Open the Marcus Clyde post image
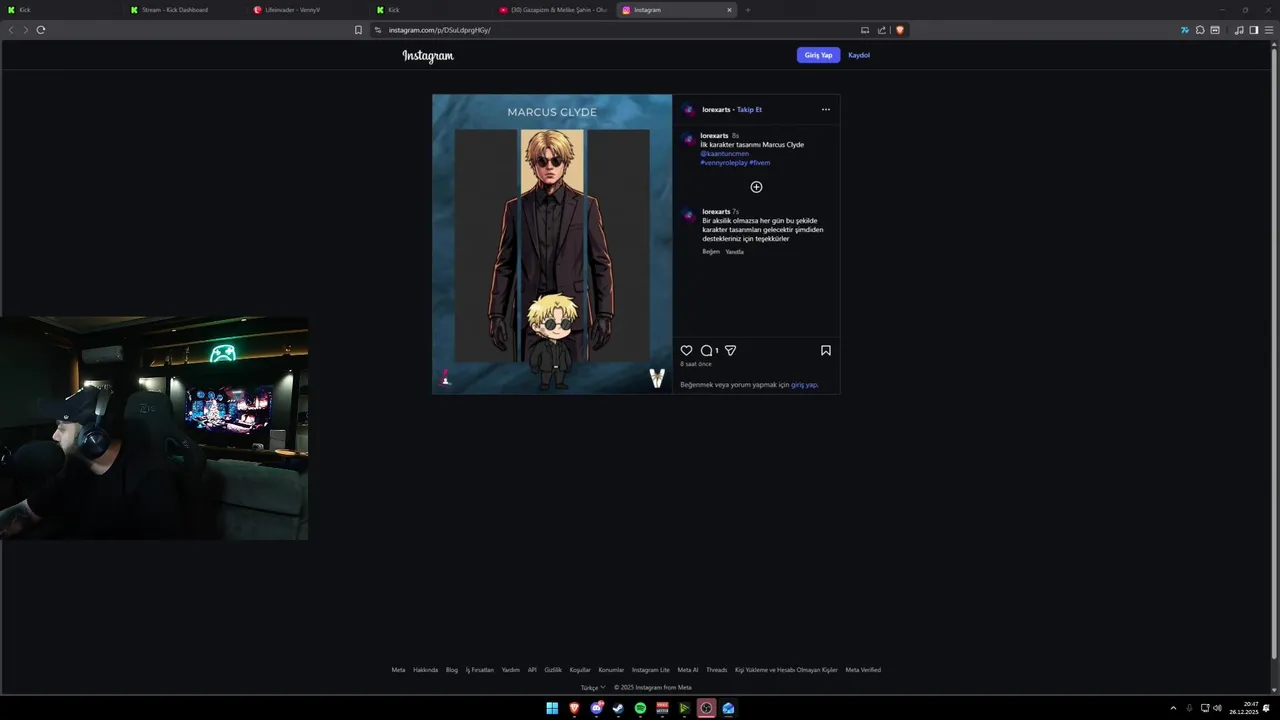This screenshot has height=720, width=1280. pos(552,244)
